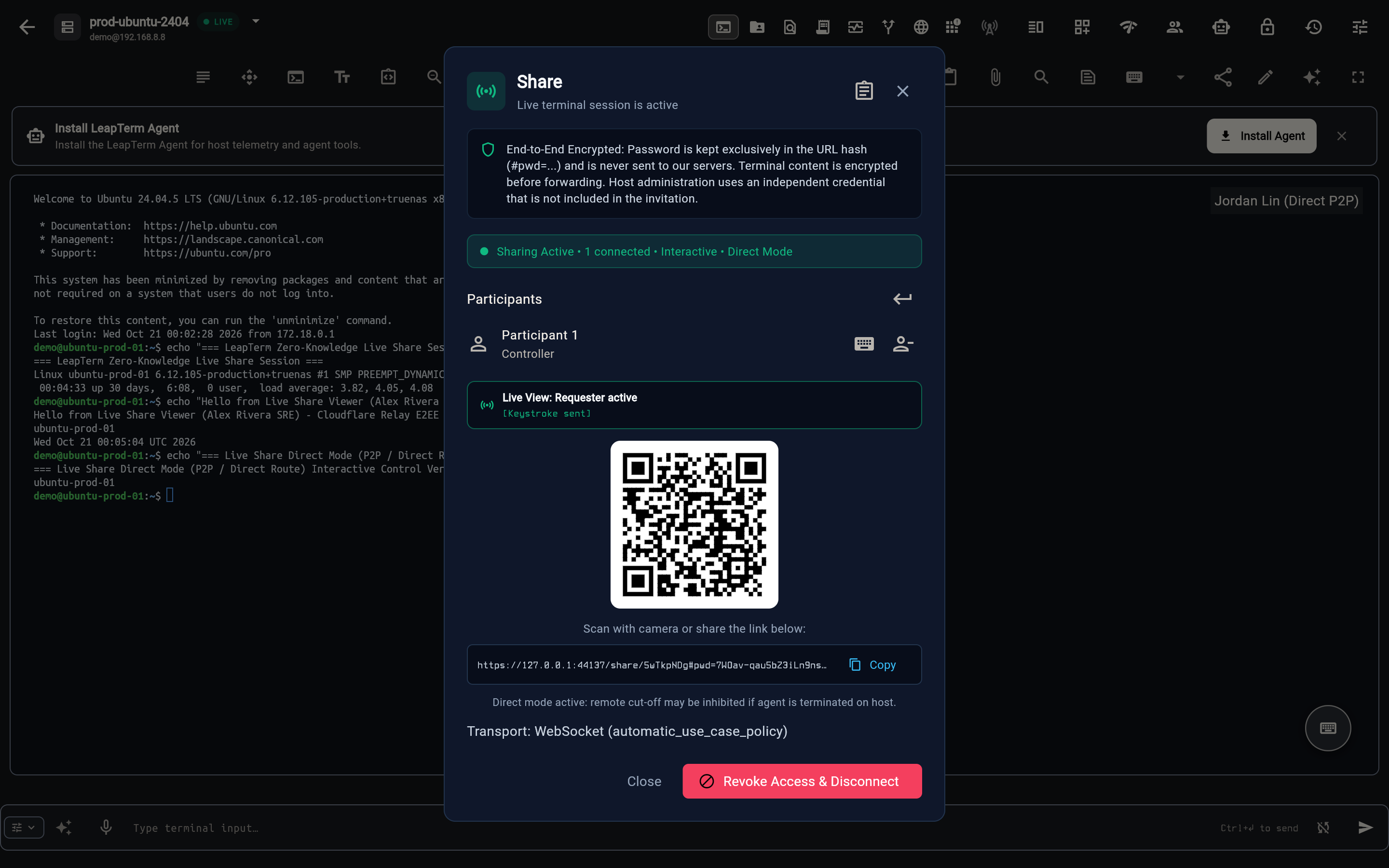Open the notes document icon in toolbar
This screenshot has height=868, width=1389.
pos(1088,77)
